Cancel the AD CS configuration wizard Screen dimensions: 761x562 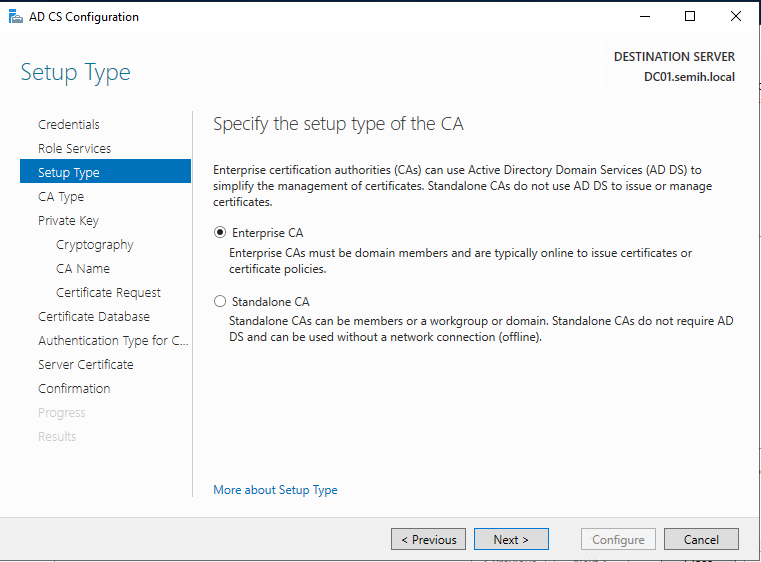701,540
